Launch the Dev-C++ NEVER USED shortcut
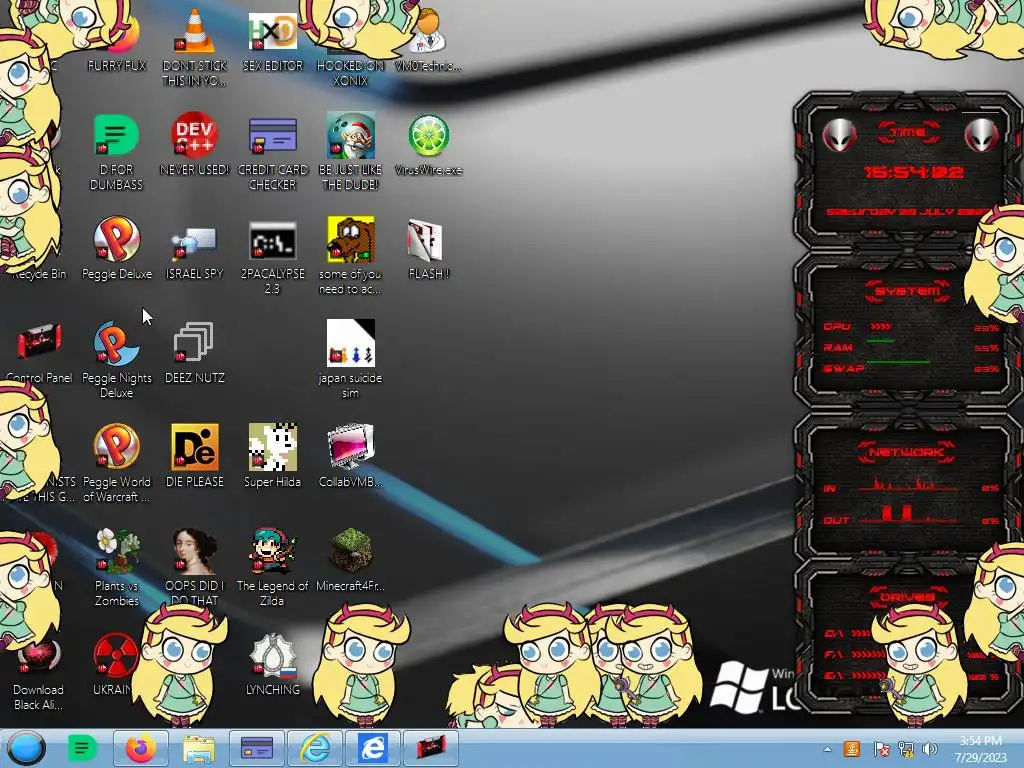The height and width of the screenshot is (768, 1024). [195, 135]
